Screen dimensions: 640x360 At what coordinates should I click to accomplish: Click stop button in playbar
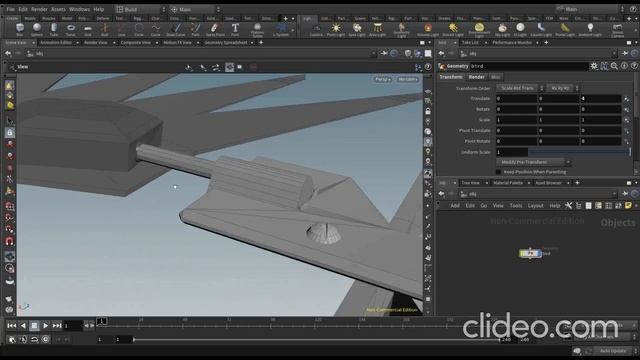pyautogui.click(x=34, y=325)
